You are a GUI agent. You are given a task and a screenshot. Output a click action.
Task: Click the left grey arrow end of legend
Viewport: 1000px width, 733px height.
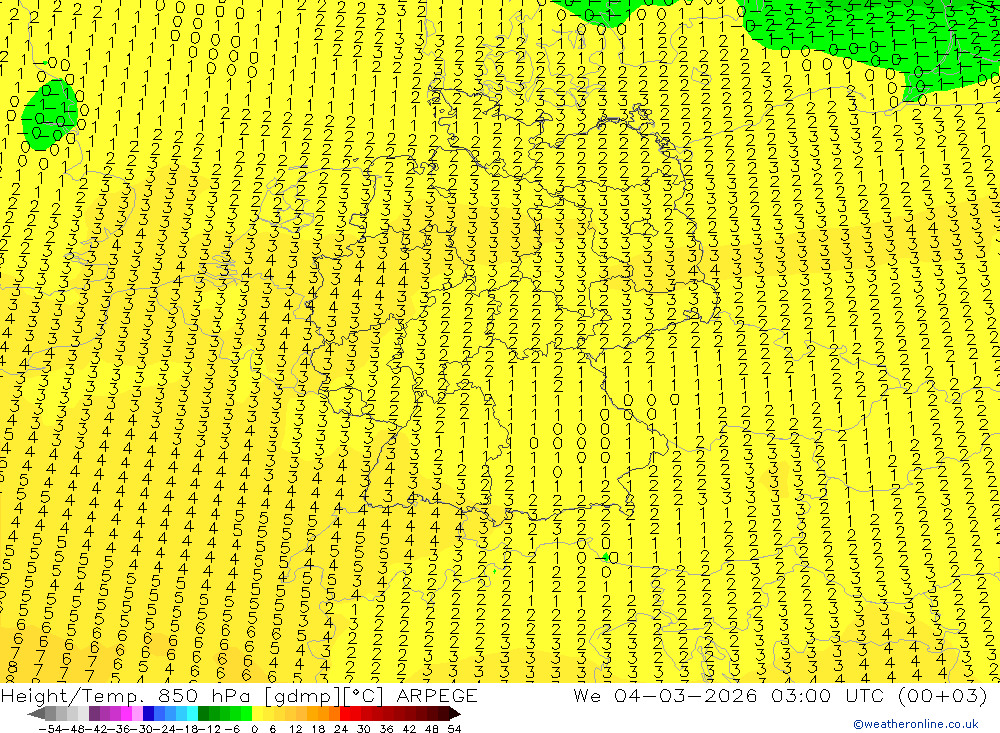[x=36, y=713]
